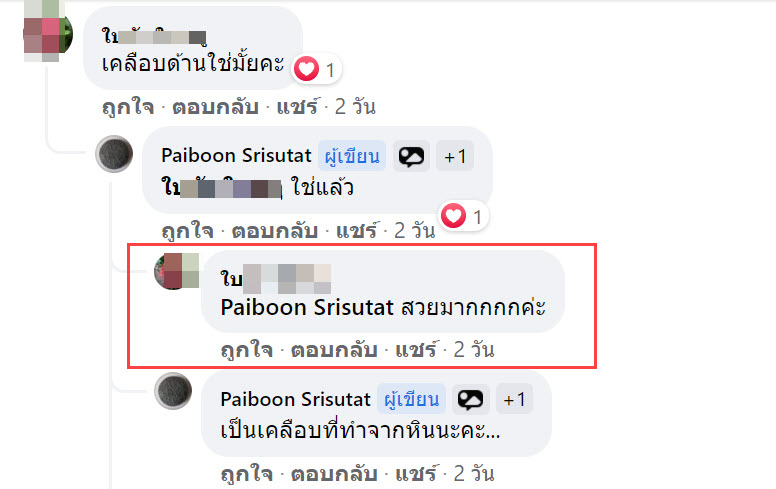Click the badge icon beside the first ผู้เขียน label
The image size is (776, 489).
point(411,157)
